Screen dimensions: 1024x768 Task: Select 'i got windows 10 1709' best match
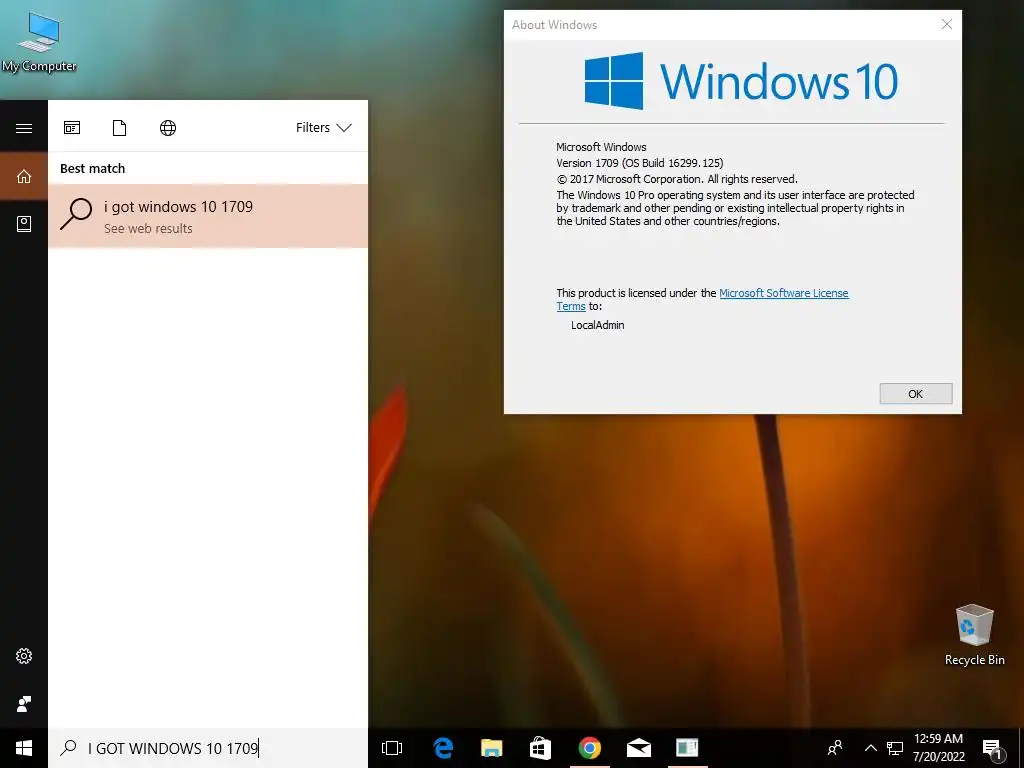click(208, 216)
